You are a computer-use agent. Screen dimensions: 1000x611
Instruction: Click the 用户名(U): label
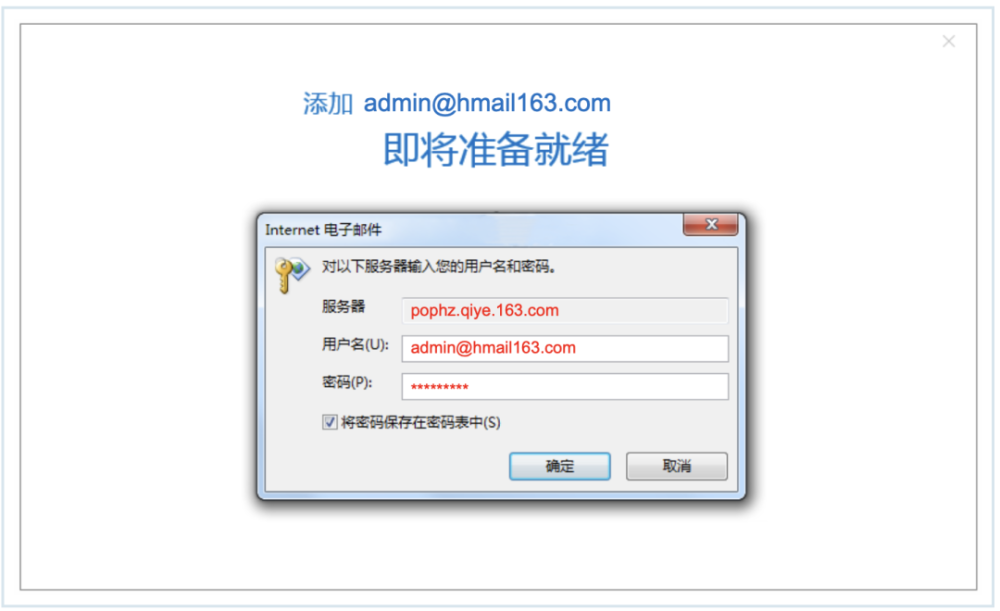(355, 344)
